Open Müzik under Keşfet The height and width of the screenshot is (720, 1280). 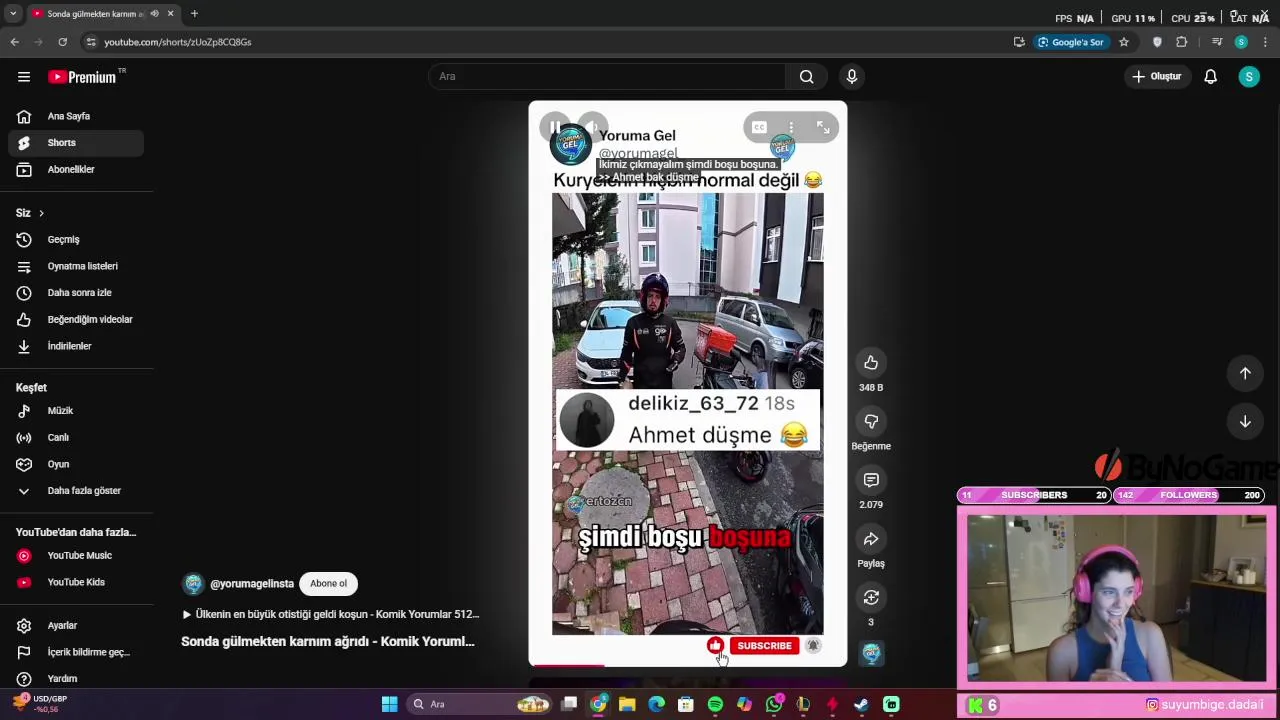coord(75,411)
